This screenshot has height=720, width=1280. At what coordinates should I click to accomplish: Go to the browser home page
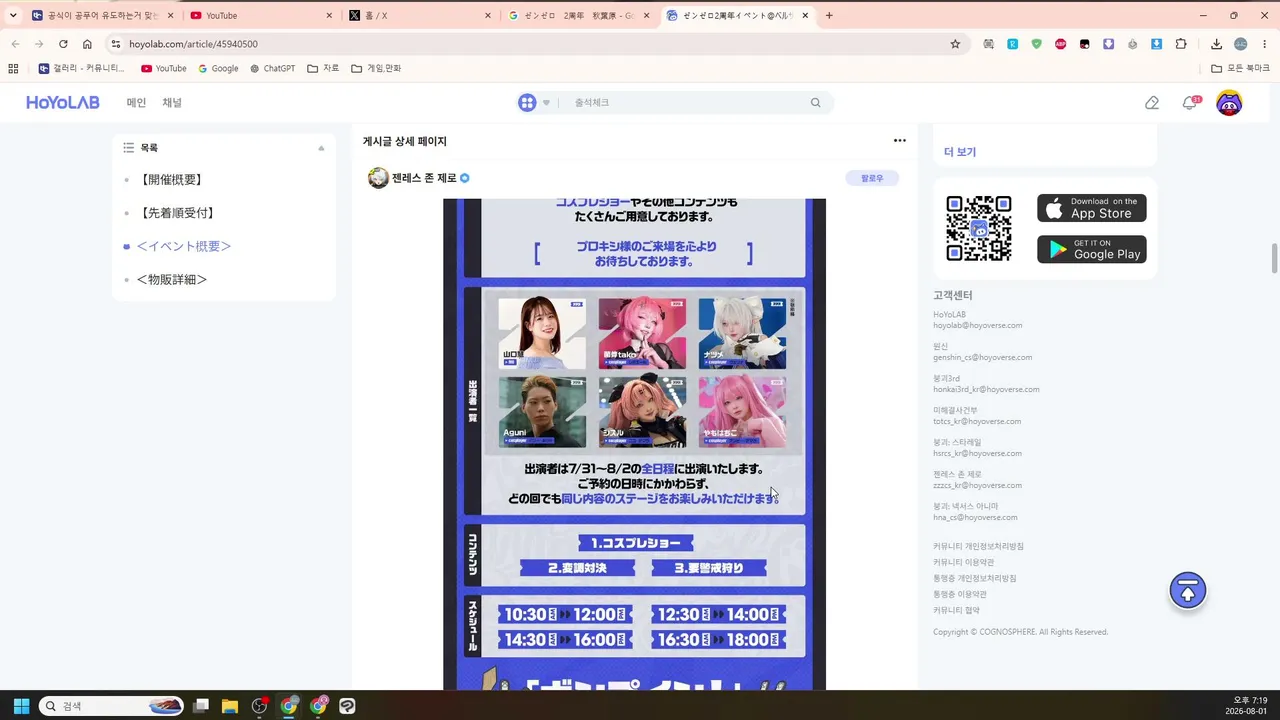pyautogui.click(x=87, y=44)
